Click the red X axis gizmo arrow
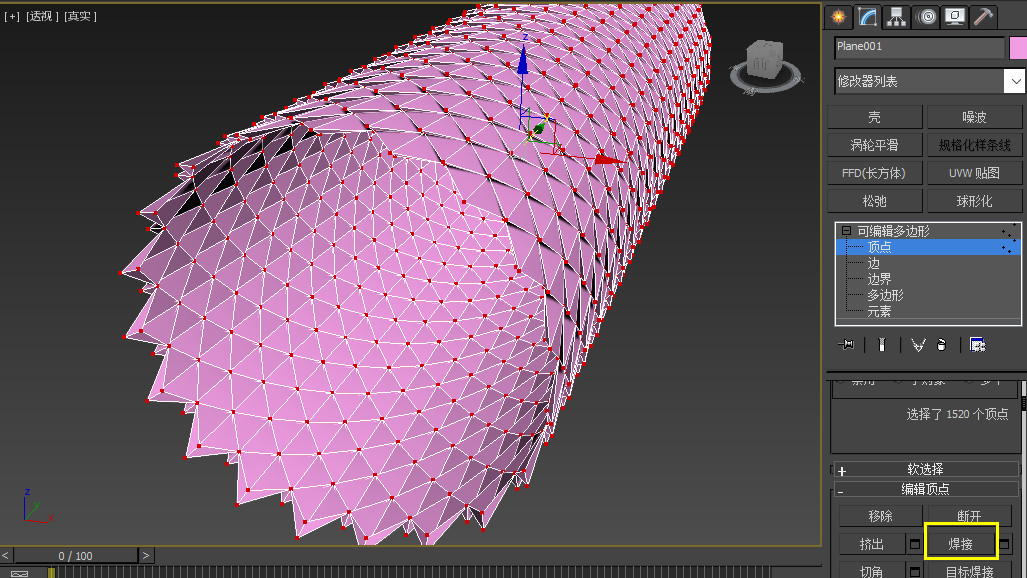 tap(610, 159)
